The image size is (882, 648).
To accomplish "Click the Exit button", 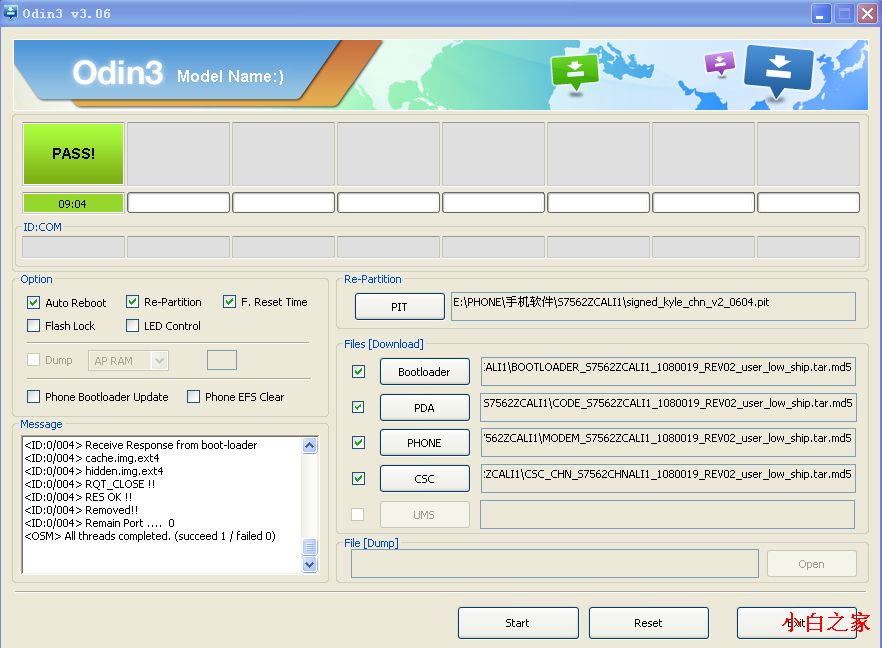I will tap(796, 623).
